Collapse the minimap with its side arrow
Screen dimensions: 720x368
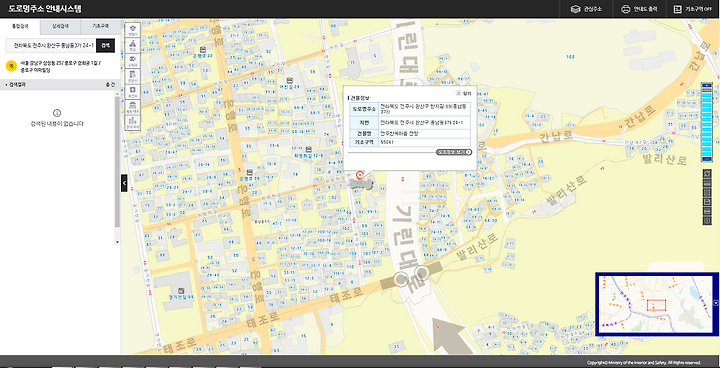pos(716,303)
